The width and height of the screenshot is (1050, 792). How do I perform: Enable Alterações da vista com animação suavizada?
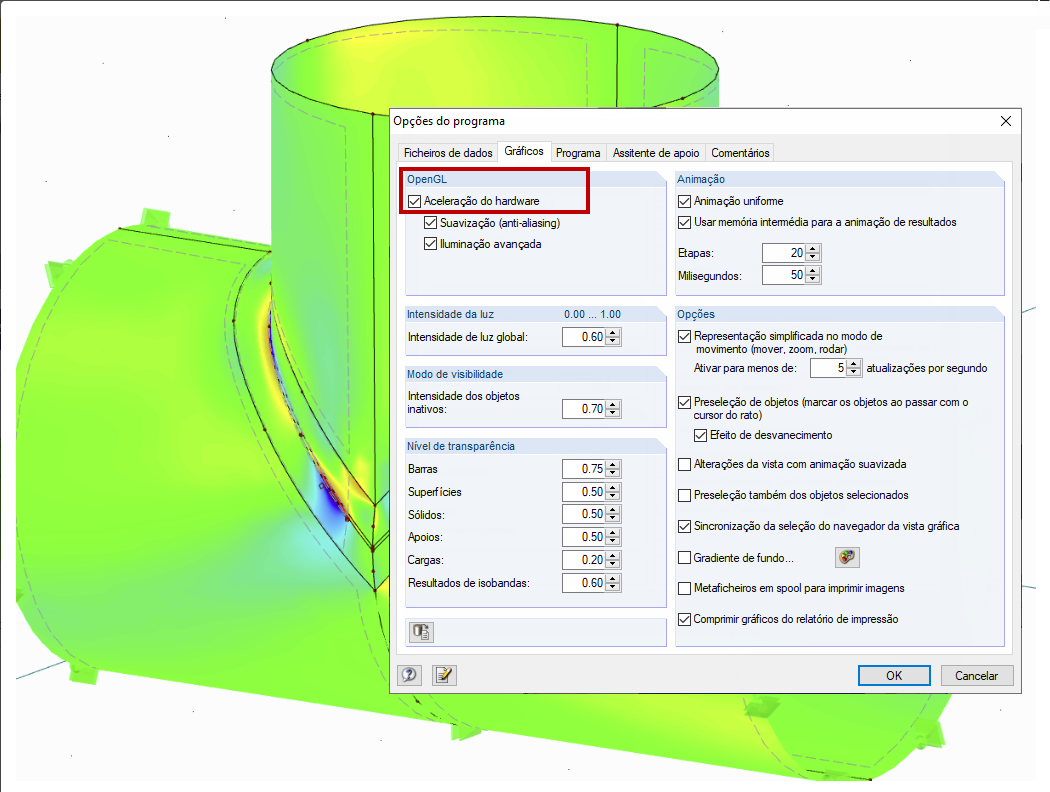[684, 464]
